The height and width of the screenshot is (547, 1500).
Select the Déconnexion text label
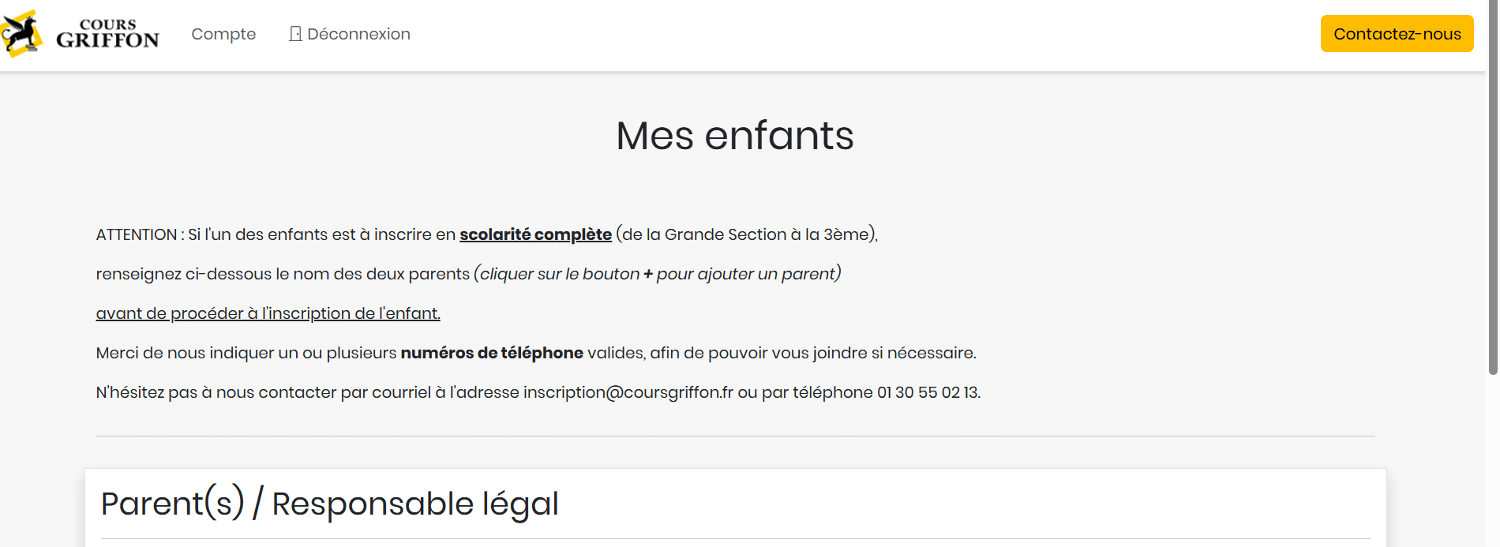[359, 34]
